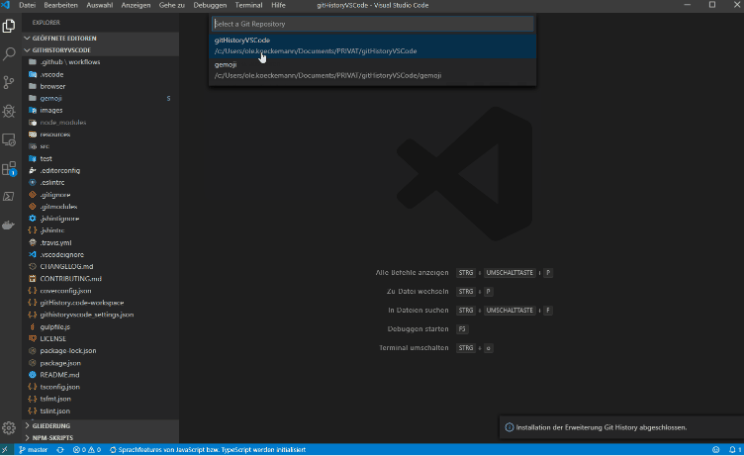This screenshot has width=744, height=456.
Task: Collapse the GITHISTORYVSCODE folder section
Action: click(x=101, y=50)
